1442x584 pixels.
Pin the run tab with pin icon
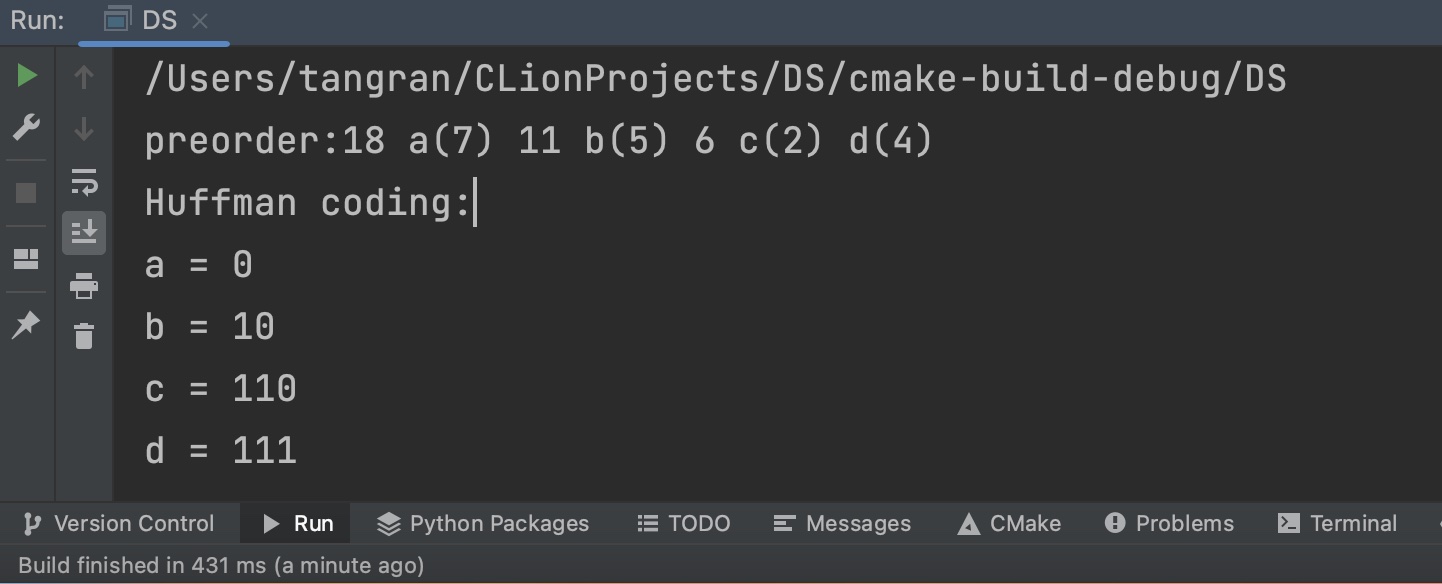pos(27,324)
